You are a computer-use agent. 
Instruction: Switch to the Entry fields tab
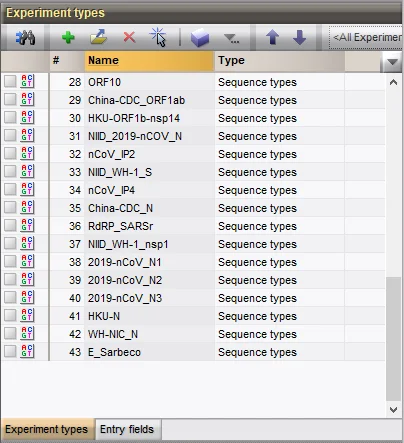[127, 429]
